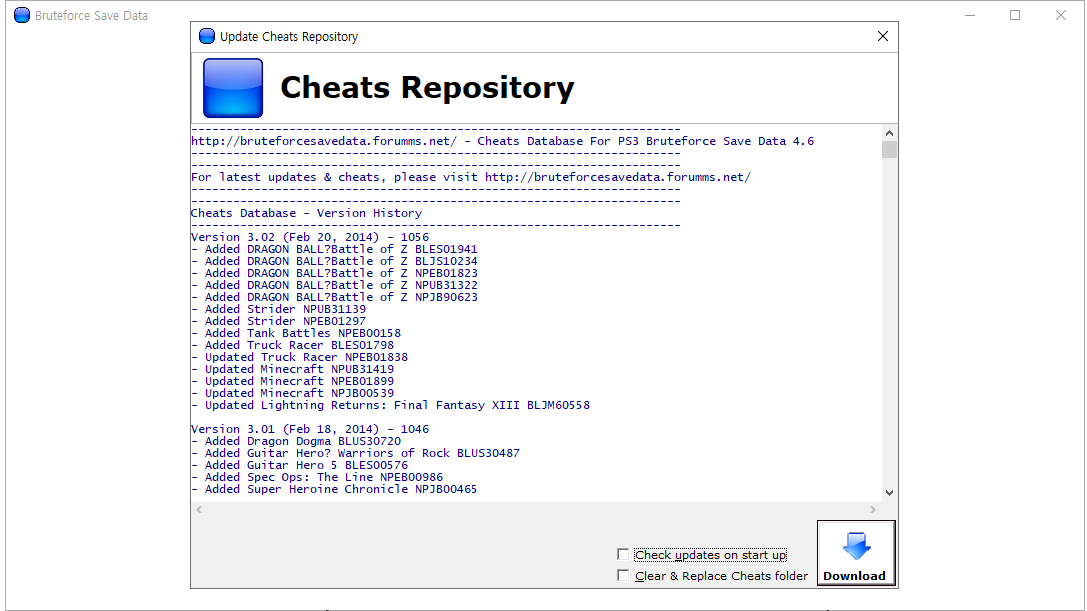Click the 'Version 3.02 (Feb 20, 2014) - 1056' line
The height and width of the screenshot is (611, 1087).
coord(310,237)
